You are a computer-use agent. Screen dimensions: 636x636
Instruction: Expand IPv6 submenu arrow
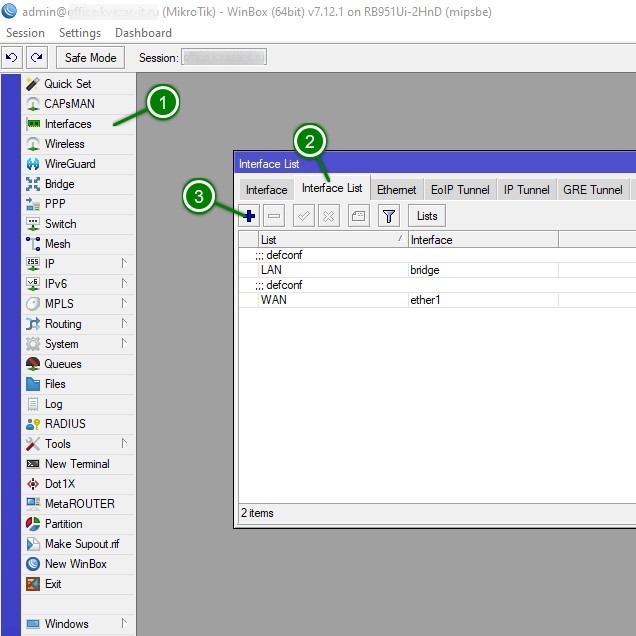[x=125, y=284]
